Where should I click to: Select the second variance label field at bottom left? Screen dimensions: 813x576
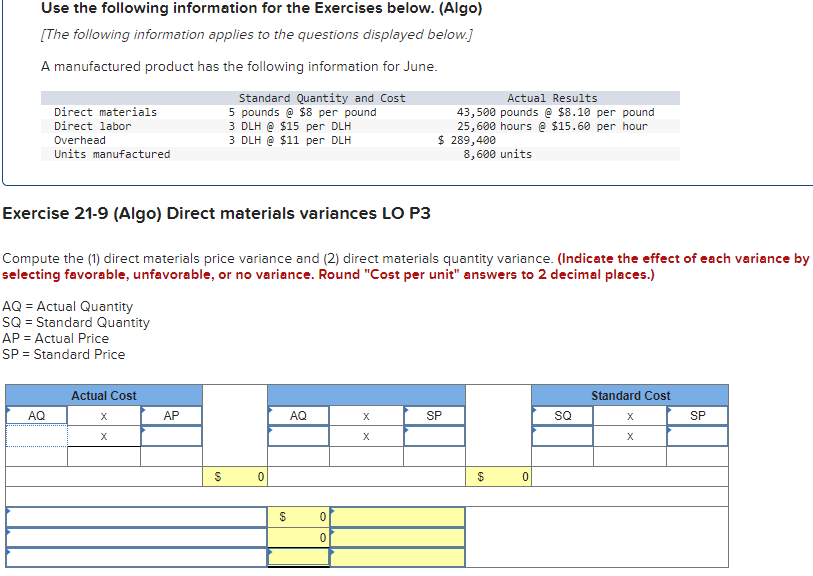[135, 537]
